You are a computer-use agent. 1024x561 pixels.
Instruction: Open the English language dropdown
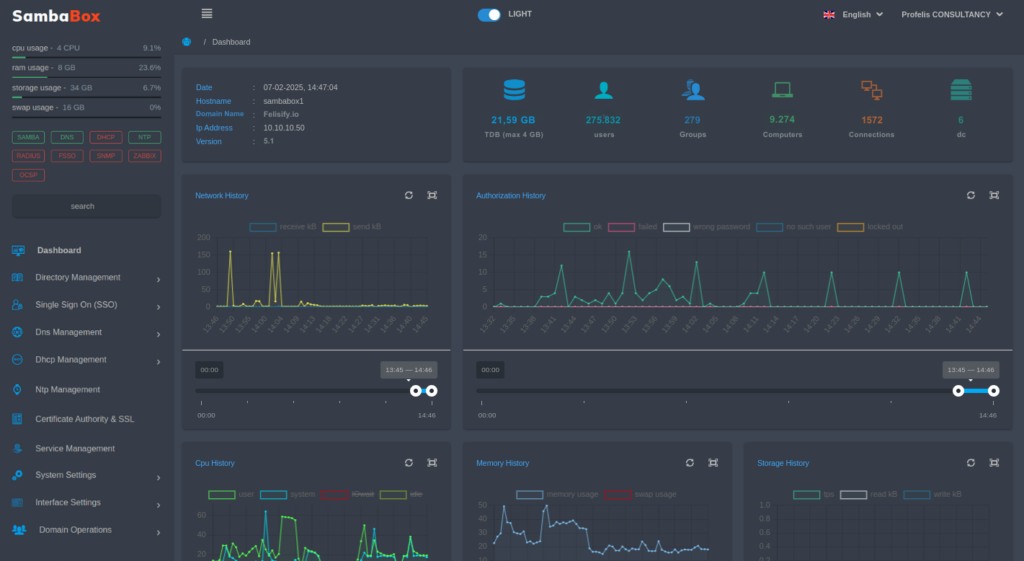pyautogui.click(x=853, y=15)
